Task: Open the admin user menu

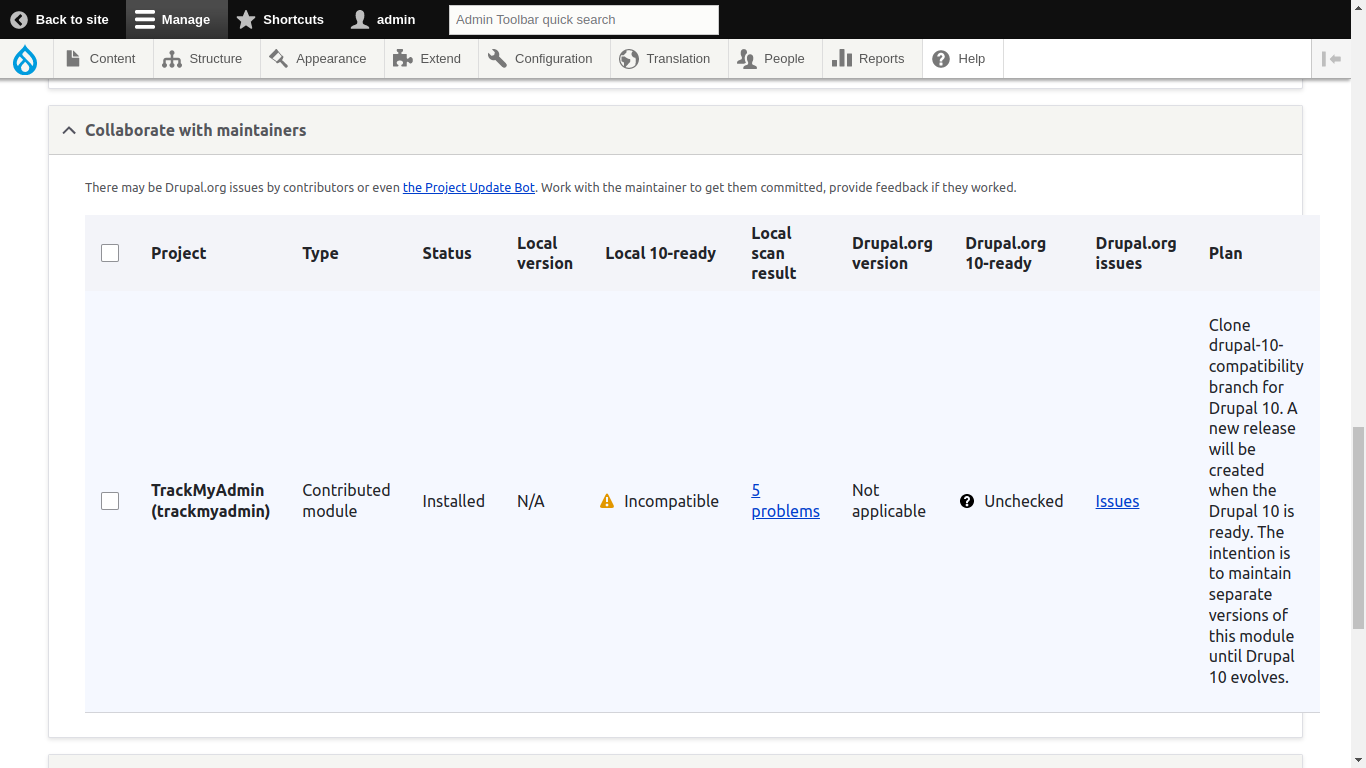Action: pyautogui.click(x=382, y=19)
